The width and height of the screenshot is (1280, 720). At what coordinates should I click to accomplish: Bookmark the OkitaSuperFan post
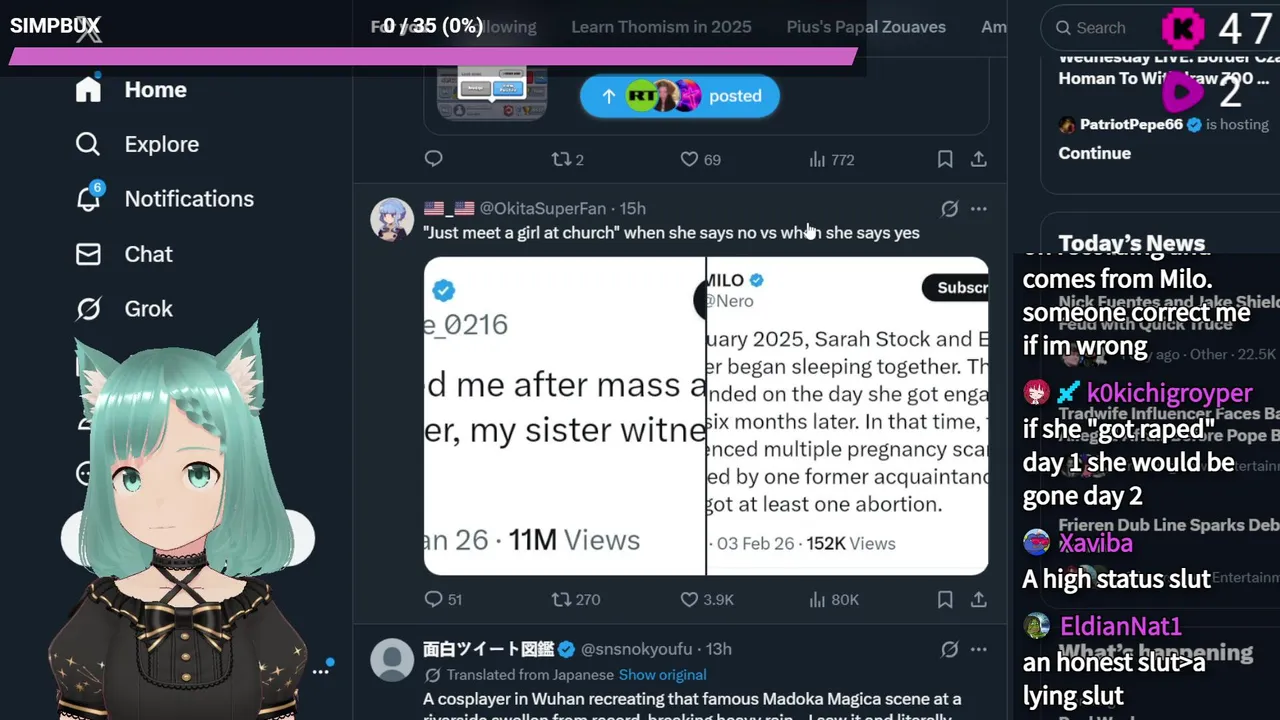tap(945, 599)
